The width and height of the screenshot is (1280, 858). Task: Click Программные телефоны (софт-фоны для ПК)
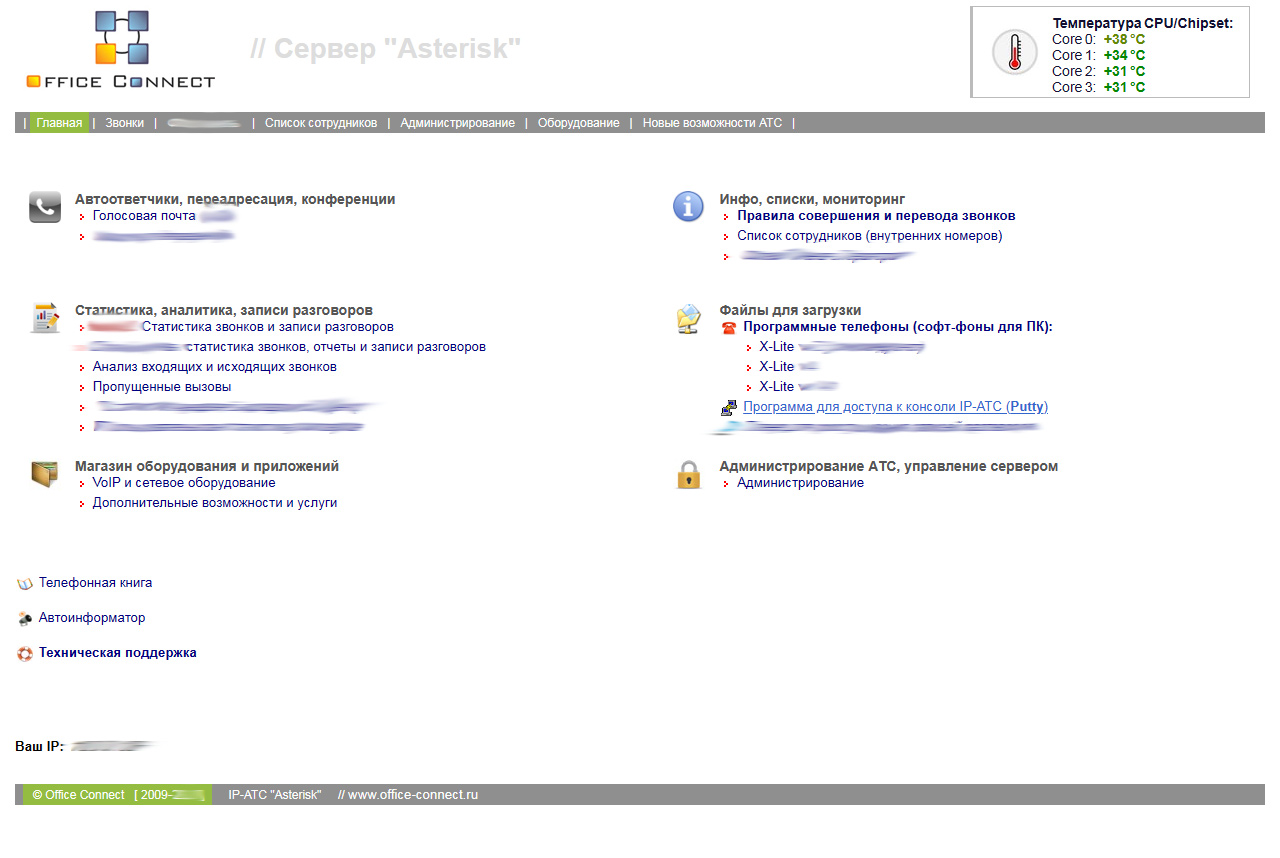[898, 327]
